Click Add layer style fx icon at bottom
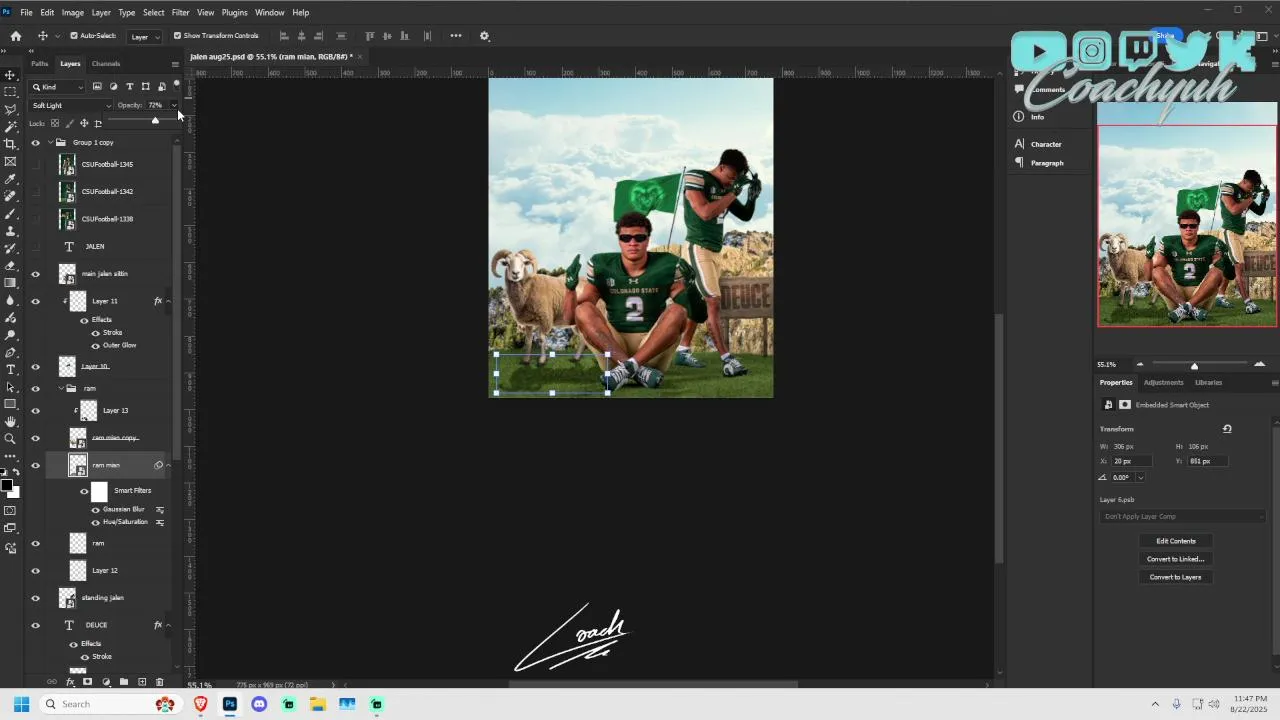Viewport: 1280px width, 720px height. [x=70, y=682]
